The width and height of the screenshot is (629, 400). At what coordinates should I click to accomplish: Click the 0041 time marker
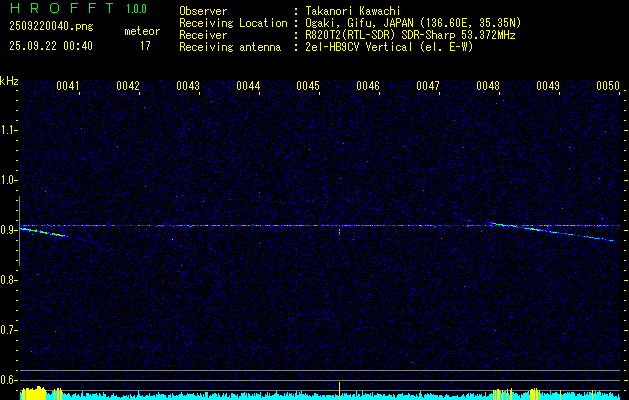pyautogui.click(x=68, y=87)
